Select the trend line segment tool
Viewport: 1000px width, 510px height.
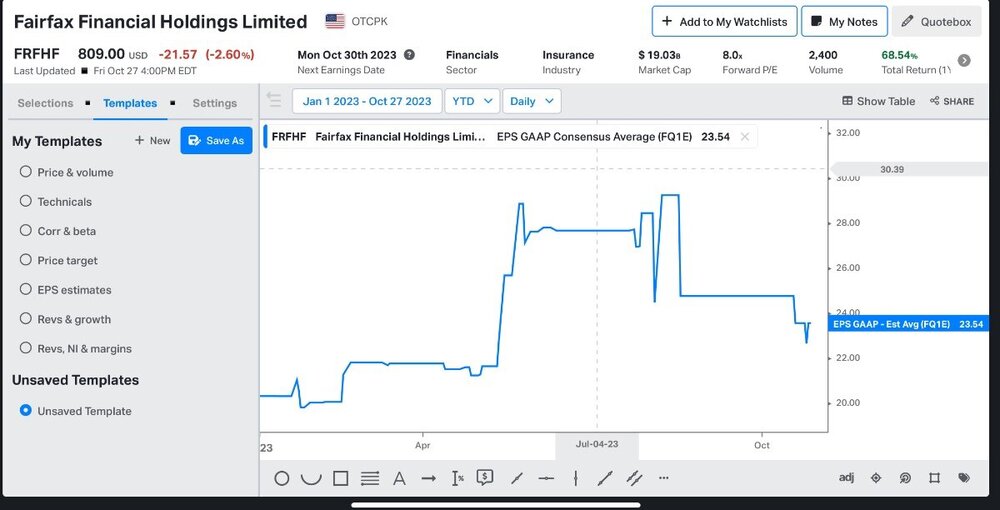[605, 478]
